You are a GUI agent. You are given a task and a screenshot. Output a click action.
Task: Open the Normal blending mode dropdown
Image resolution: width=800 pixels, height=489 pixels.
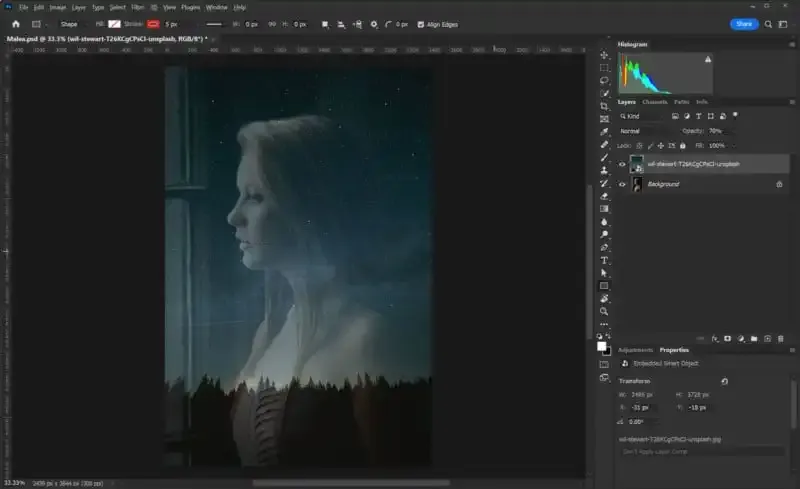pyautogui.click(x=644, y=131)
